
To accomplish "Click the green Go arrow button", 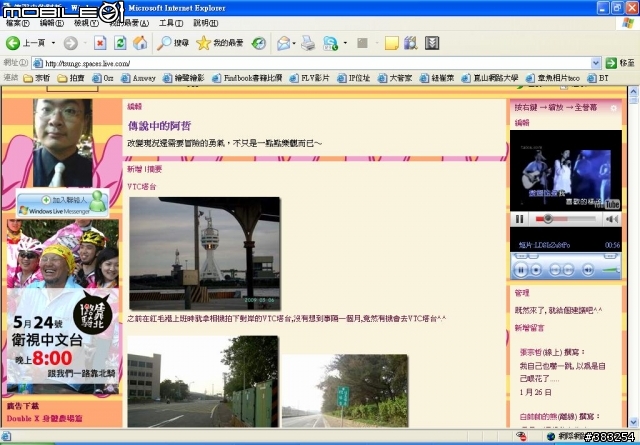I will pyautogui.click(x=611, y=63).
